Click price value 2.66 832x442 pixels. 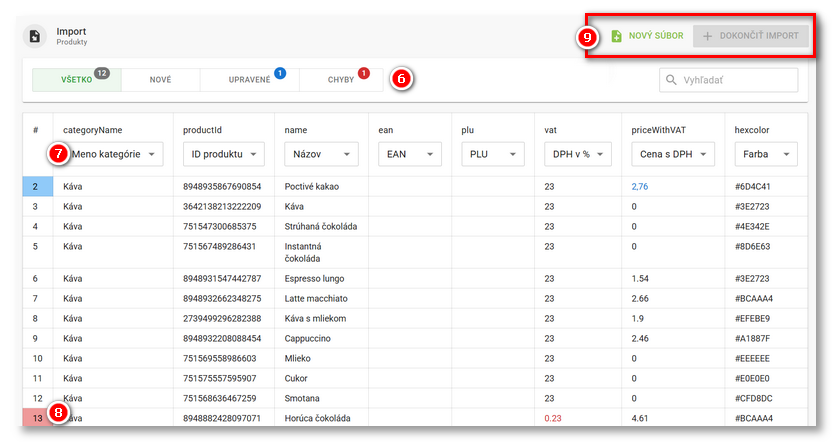[640, 298]
